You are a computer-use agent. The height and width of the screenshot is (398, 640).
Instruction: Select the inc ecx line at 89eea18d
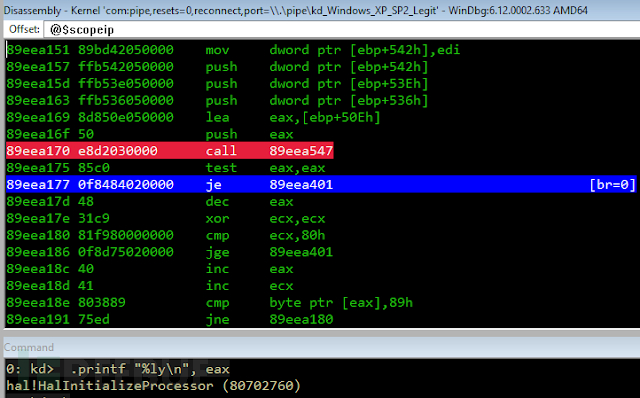tap(150, 286)
